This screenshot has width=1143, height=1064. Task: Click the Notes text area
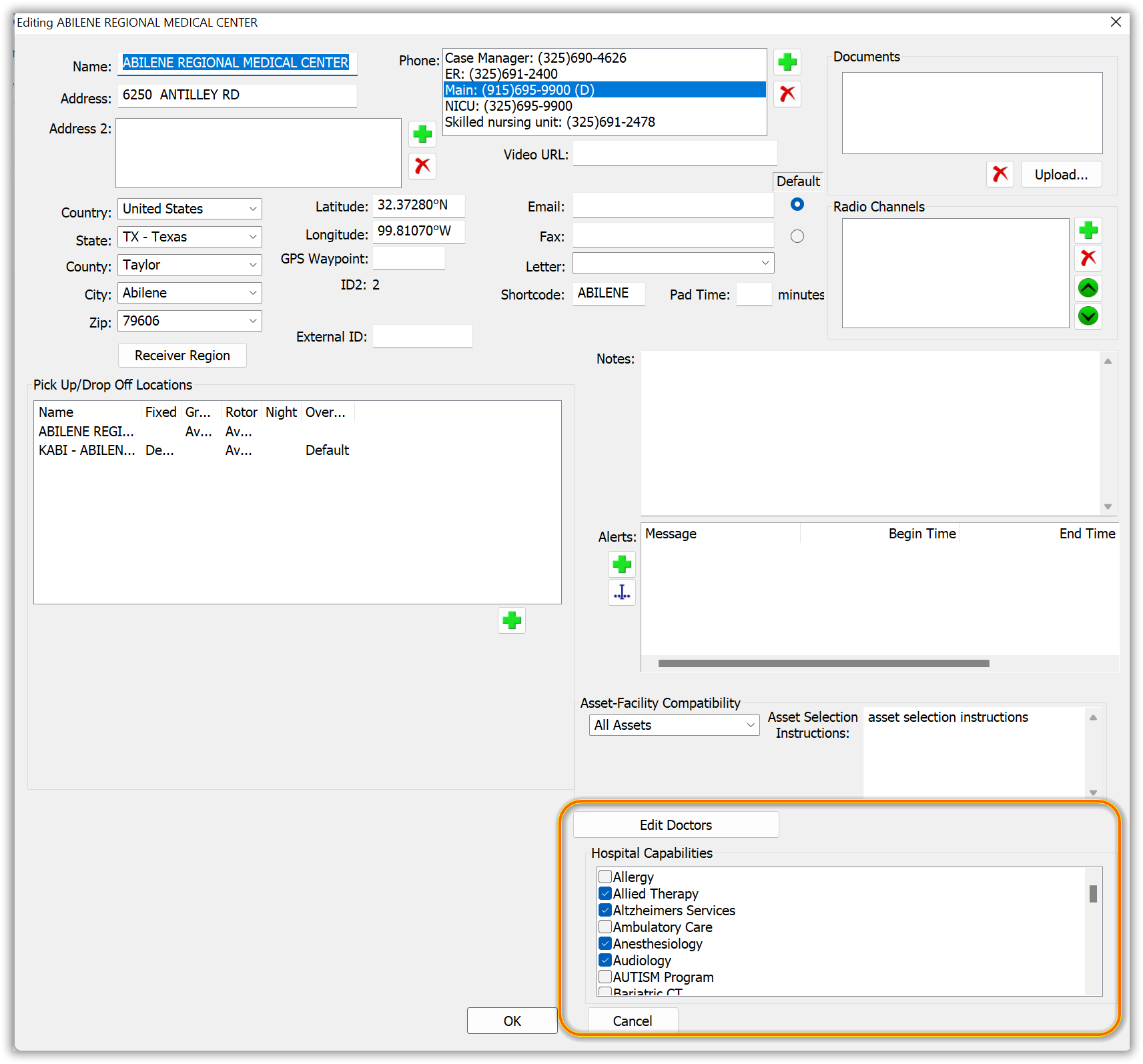coord(871,433)
